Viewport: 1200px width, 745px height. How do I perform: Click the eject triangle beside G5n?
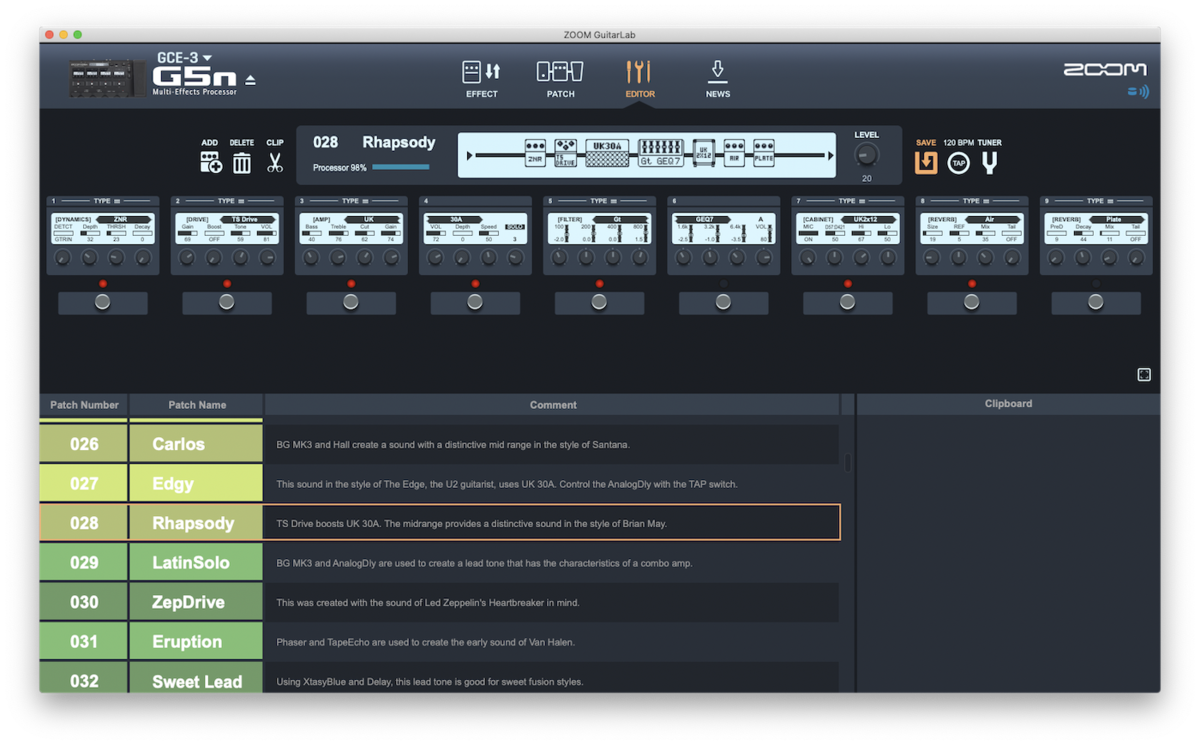[250, 80]
